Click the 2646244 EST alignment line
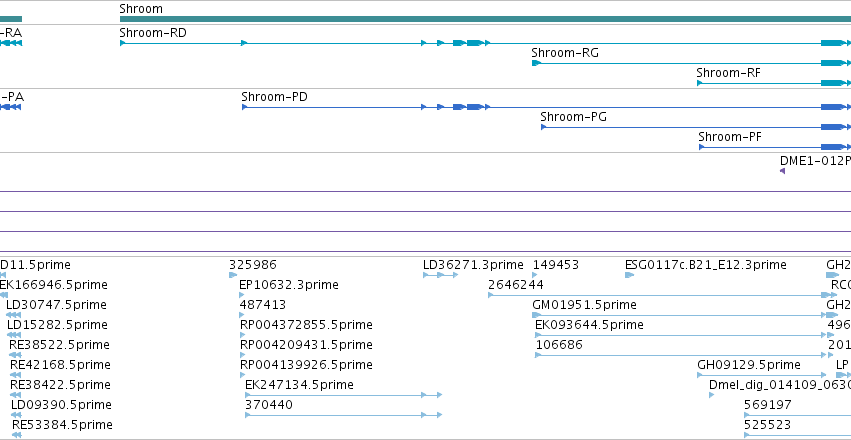851x440 pixels. [x=657, y=295]
